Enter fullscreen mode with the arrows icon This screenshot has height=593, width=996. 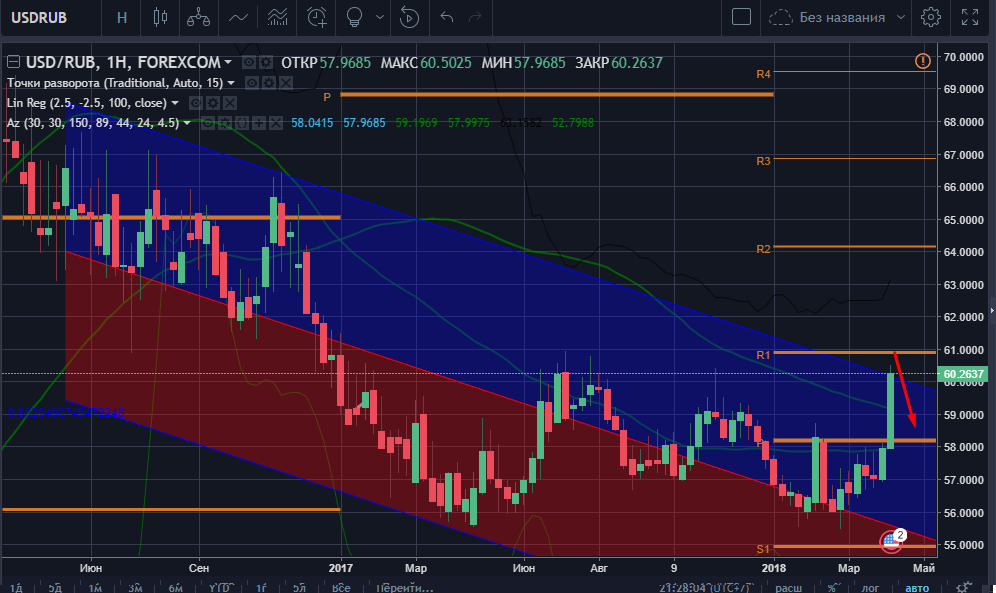tap(969, 17)
